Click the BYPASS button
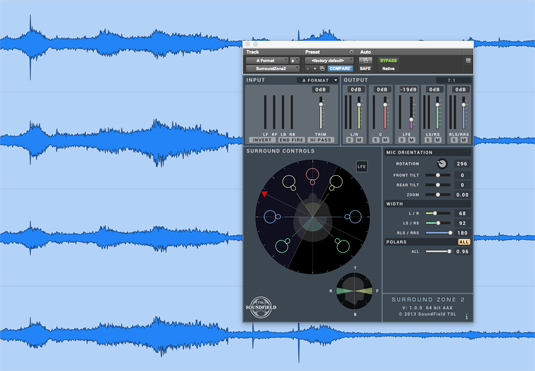This screenshot has height=371, width=535. tap(388, 60)
